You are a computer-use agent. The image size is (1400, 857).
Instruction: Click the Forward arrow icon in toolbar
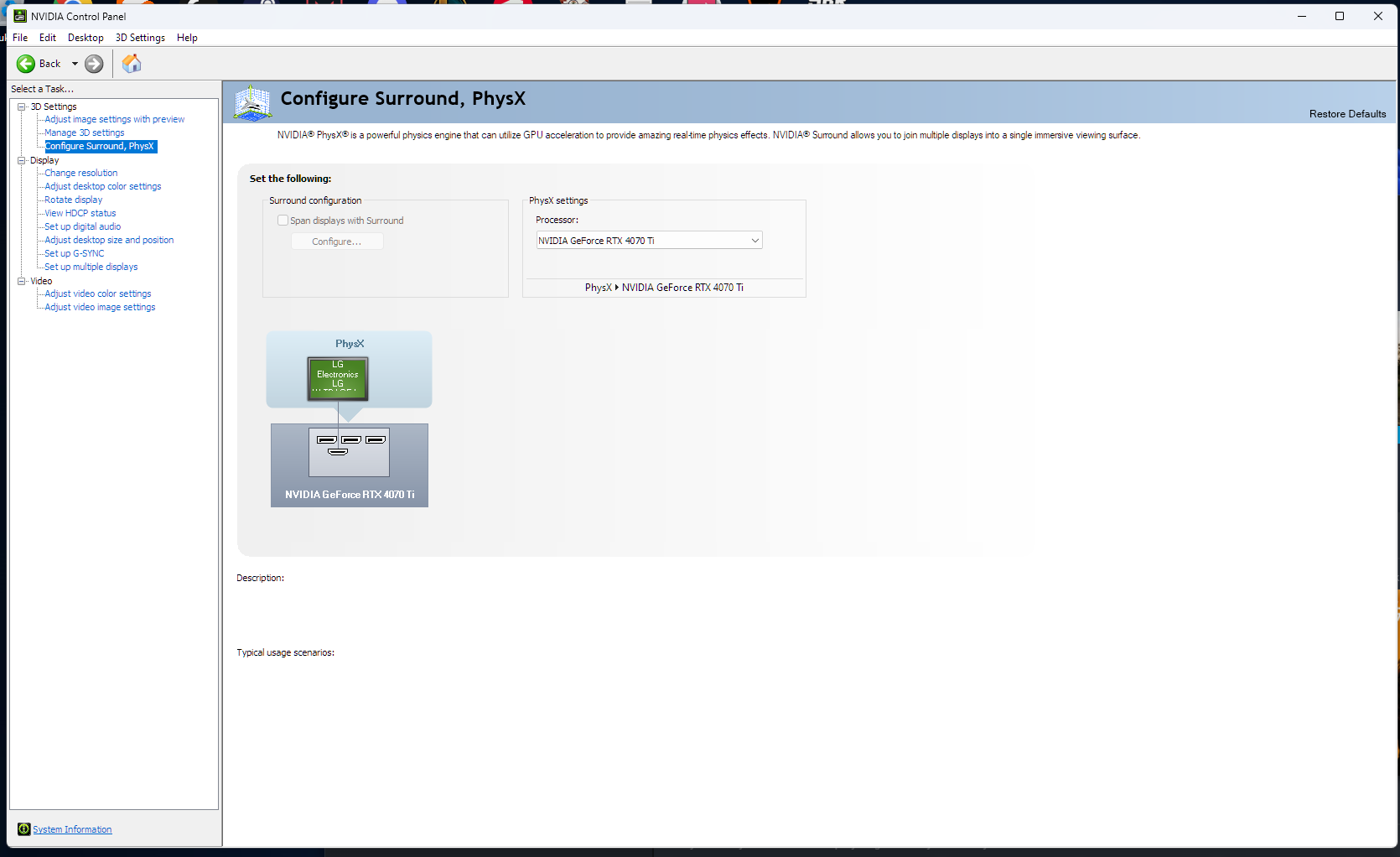pyautogui.click(x=94, y=64)
